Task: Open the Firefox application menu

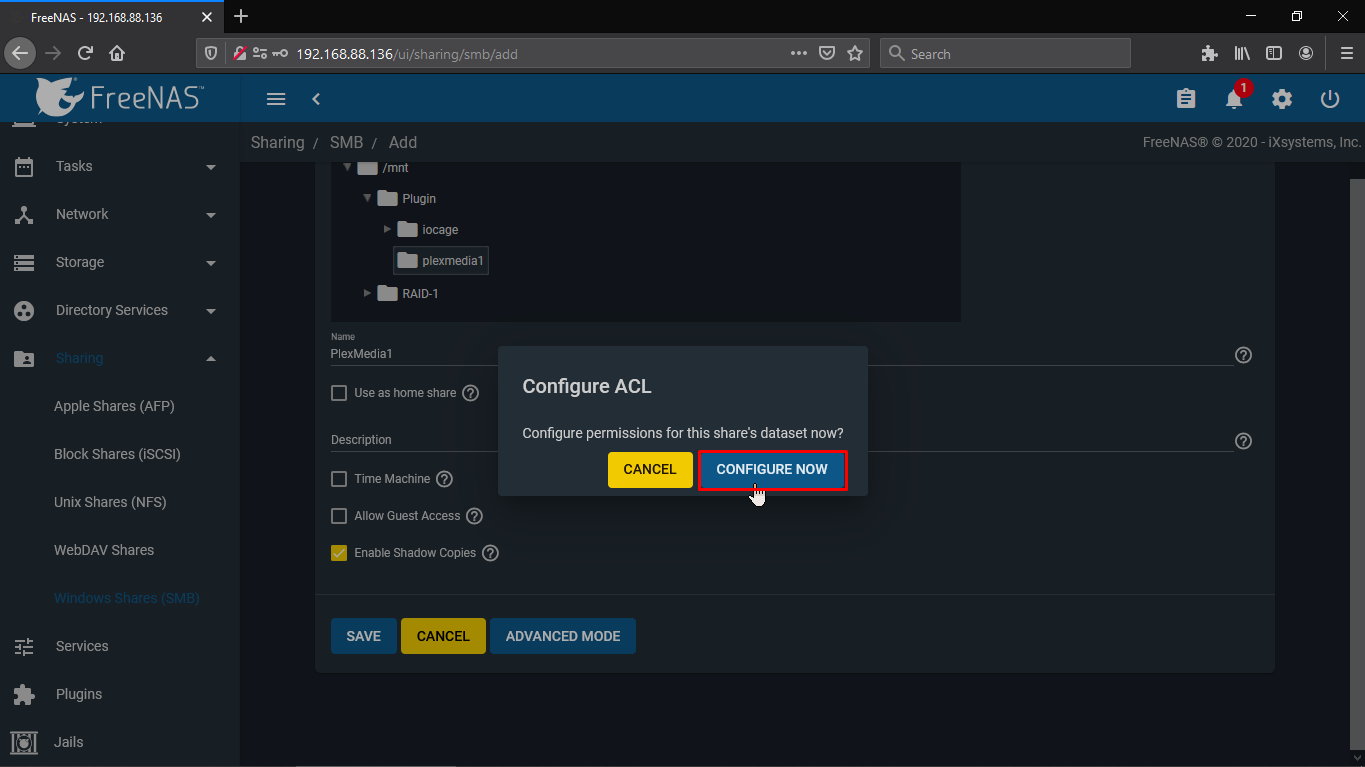Action: click(x=1346, y=54)
